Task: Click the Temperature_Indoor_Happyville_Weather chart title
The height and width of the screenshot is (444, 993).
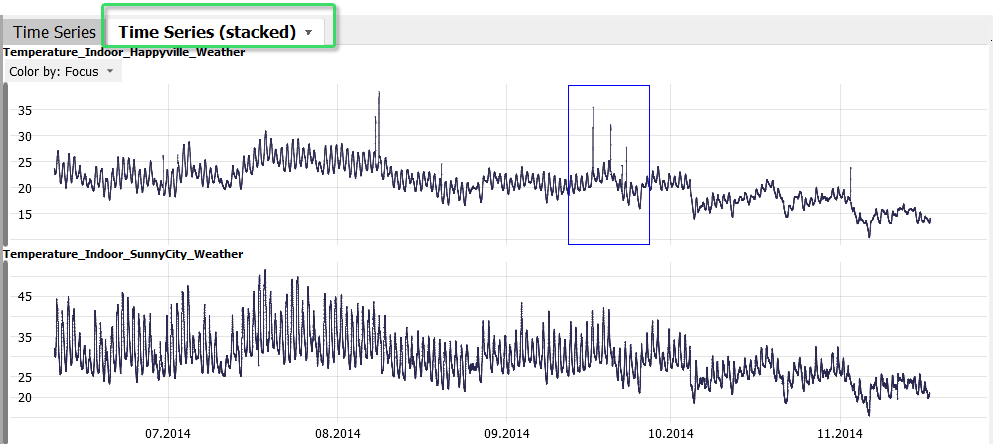Action: [125, 52]
